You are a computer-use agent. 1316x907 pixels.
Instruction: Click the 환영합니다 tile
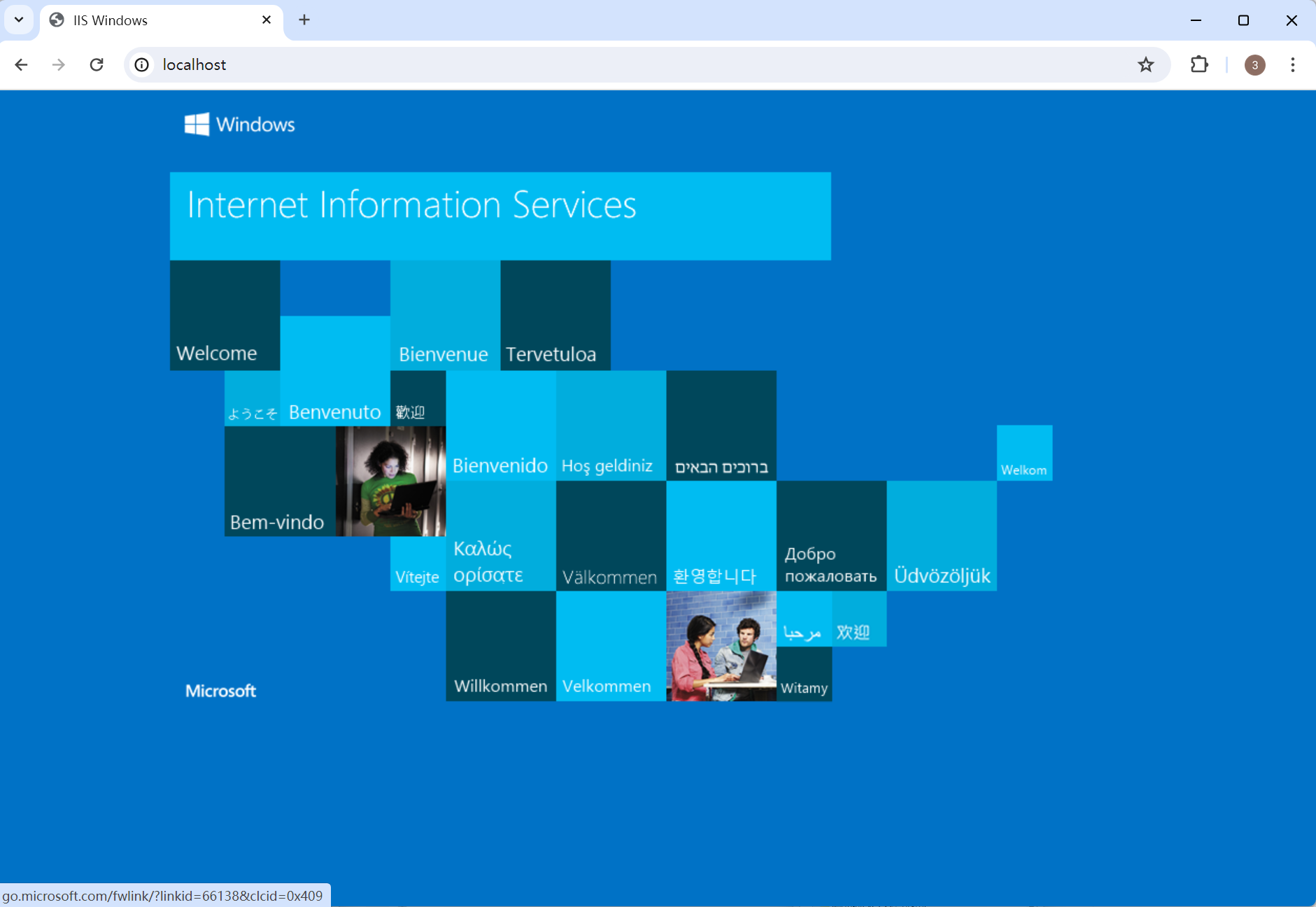(x=721, y=536)
